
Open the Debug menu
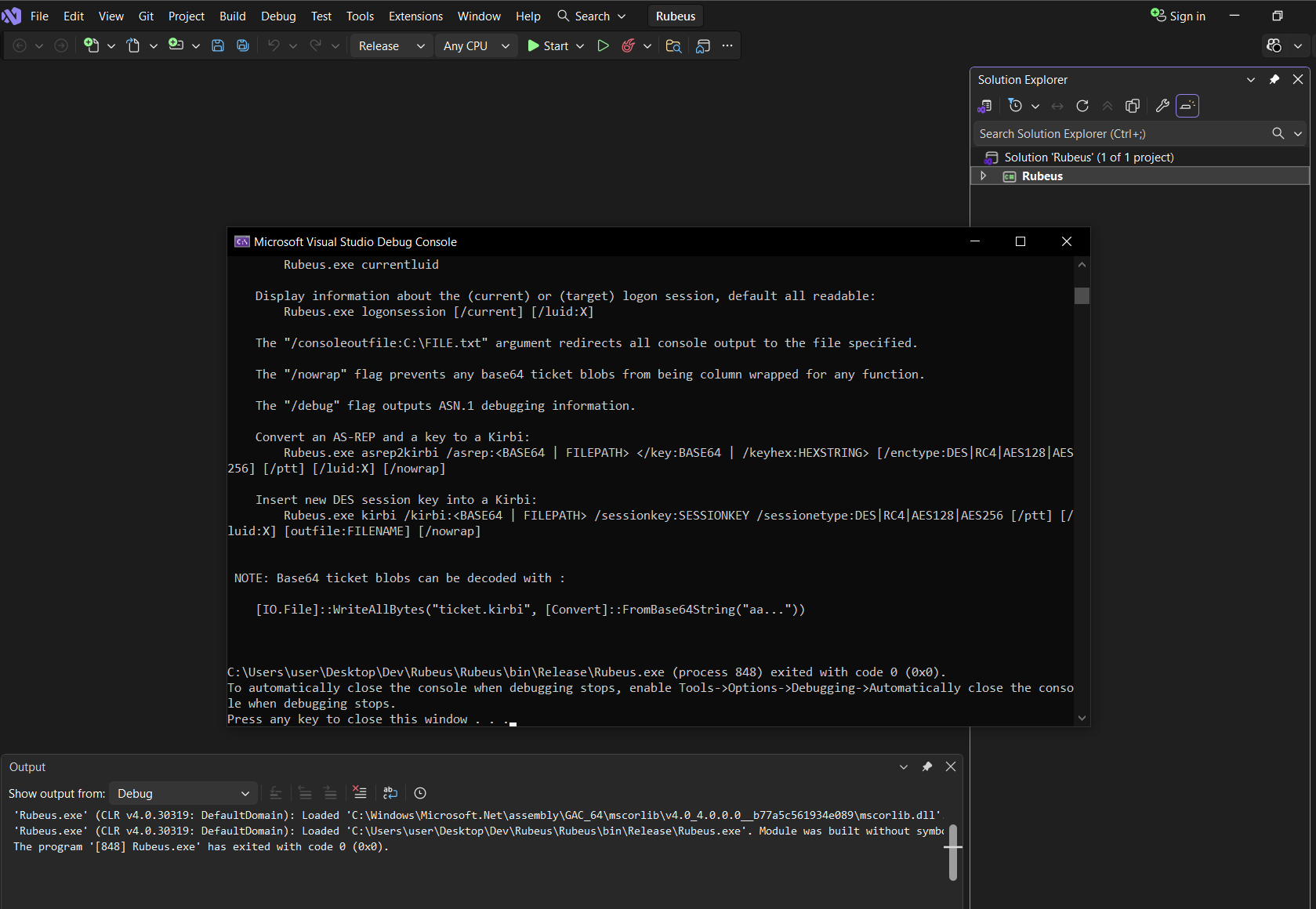click(x=277, y=16)
